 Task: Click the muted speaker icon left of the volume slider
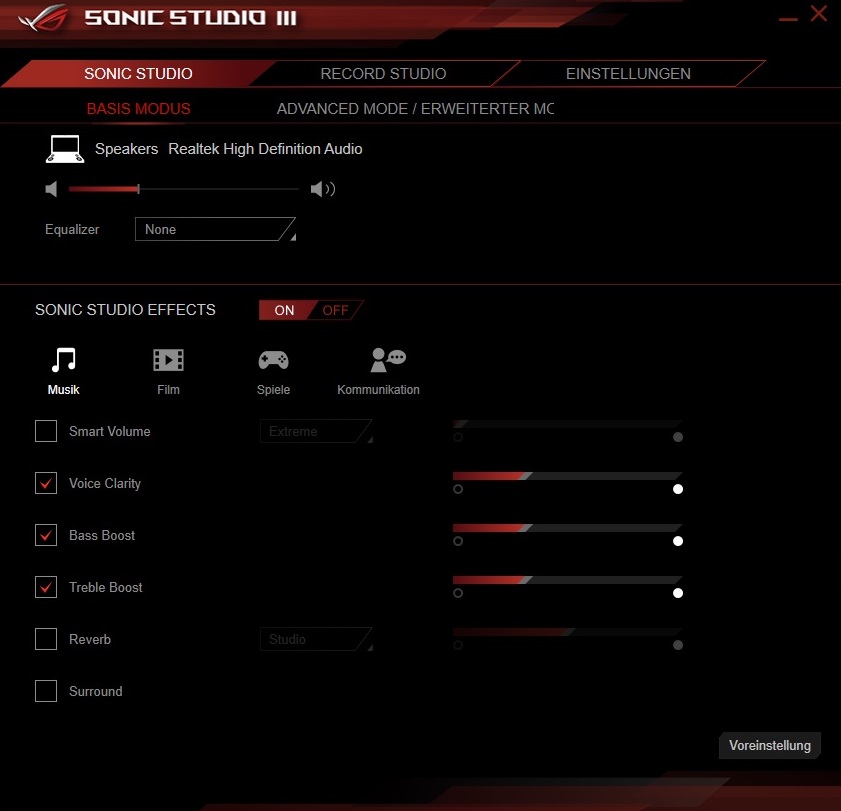pos(51,189)
